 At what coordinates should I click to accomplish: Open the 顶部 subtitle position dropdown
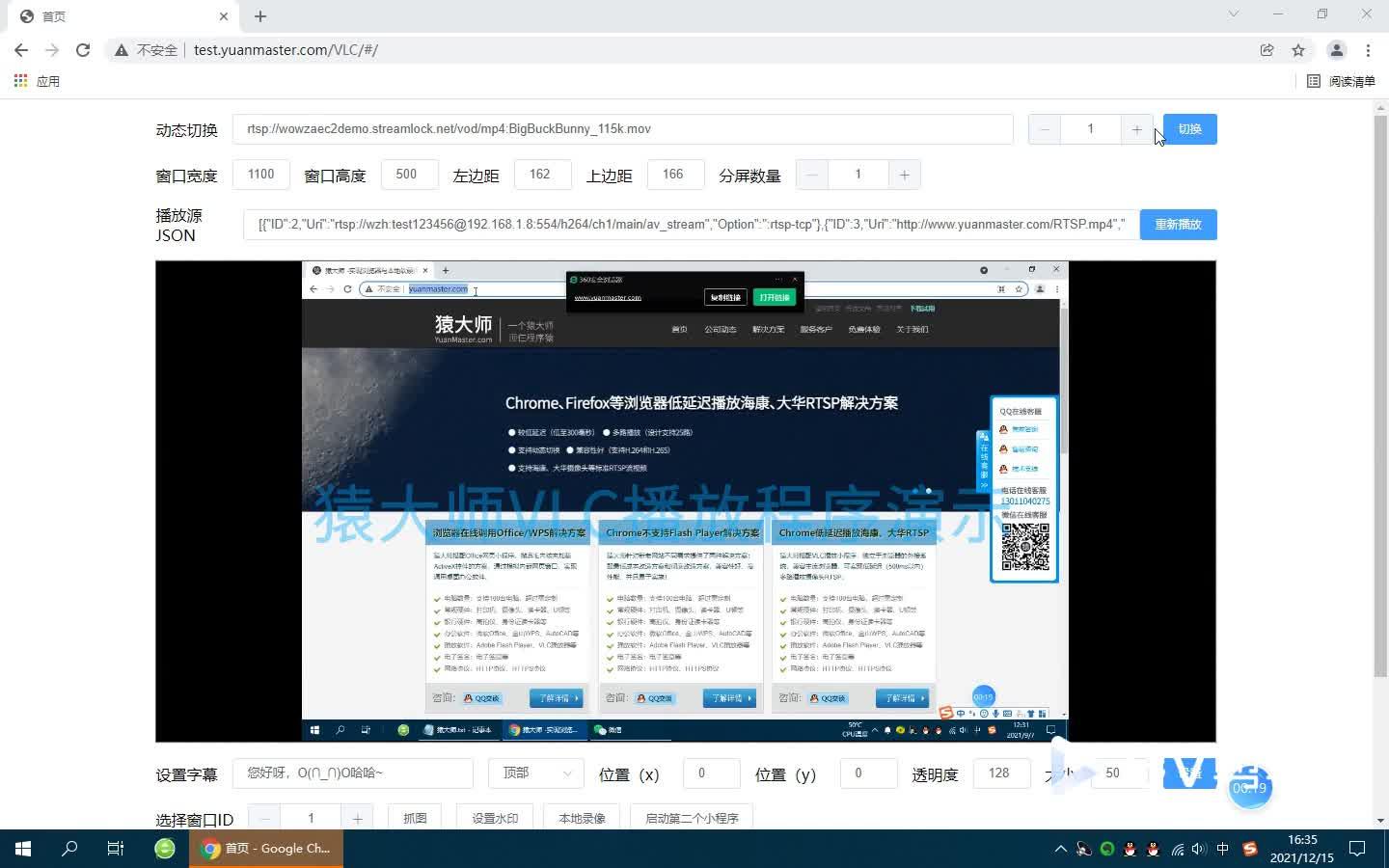pyautogui.click(x=536, y=773)
